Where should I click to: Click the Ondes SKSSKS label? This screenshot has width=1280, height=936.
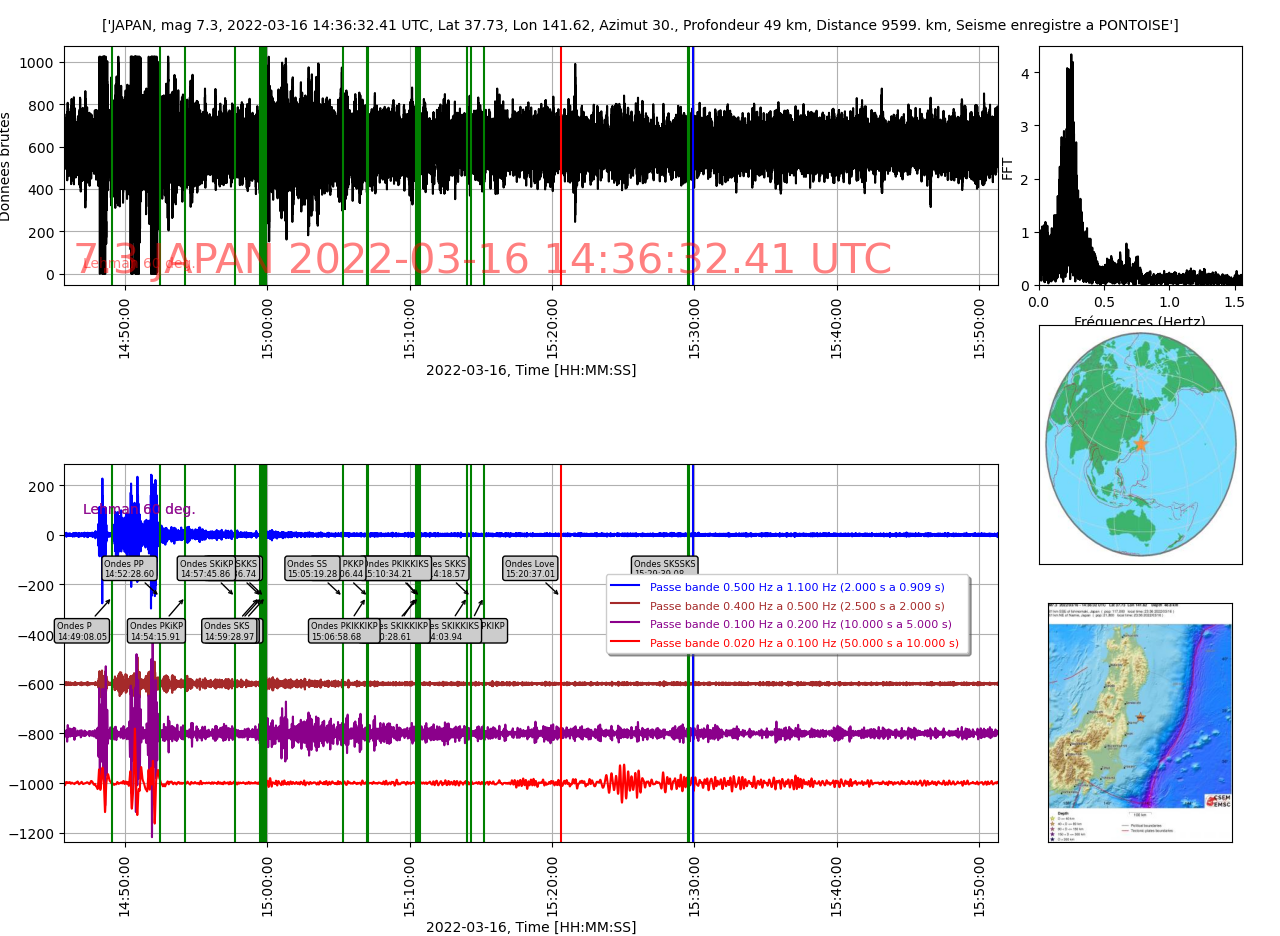(664, 566)
